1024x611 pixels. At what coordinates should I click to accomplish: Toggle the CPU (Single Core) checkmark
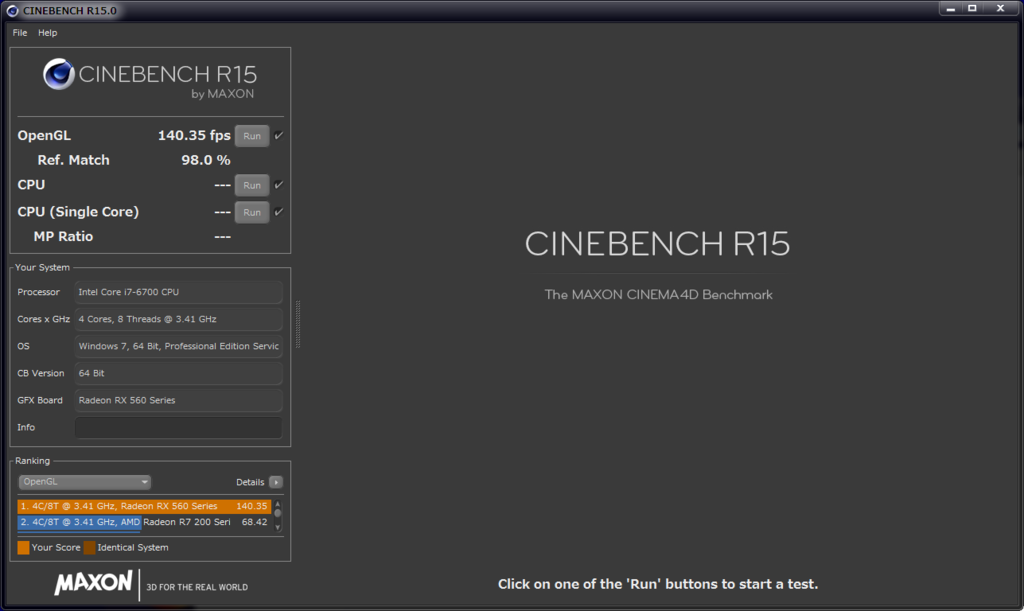point(279,212)
